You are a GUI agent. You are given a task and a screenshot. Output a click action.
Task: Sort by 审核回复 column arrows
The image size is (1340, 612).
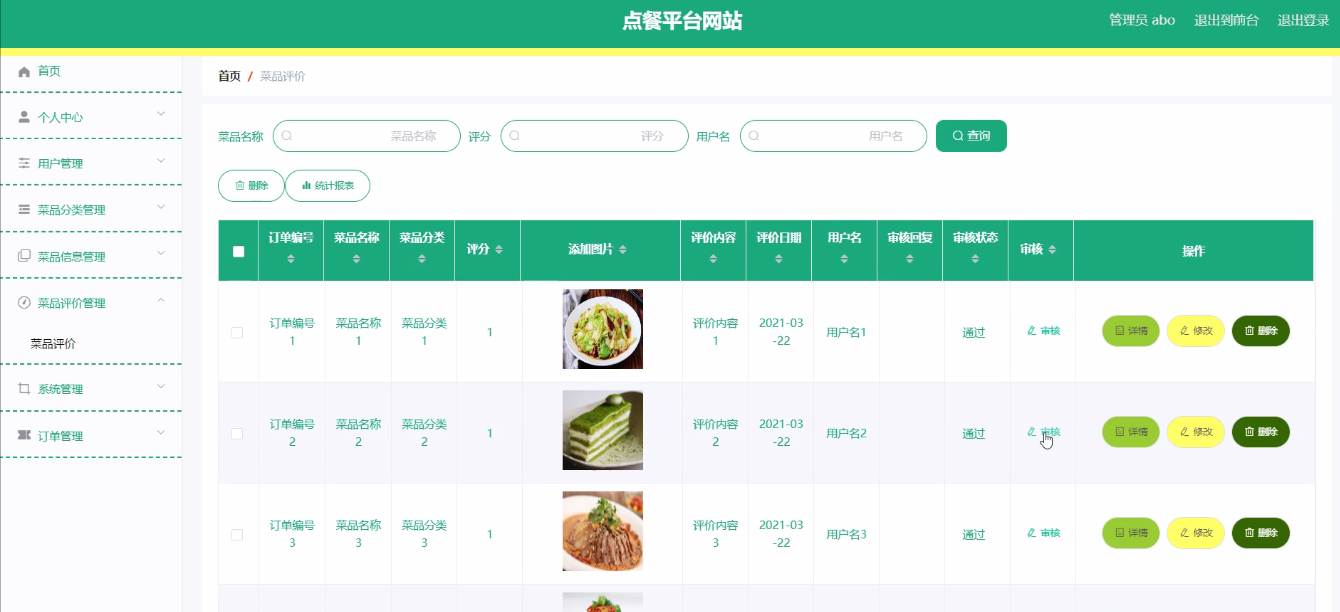coord(910,259)
